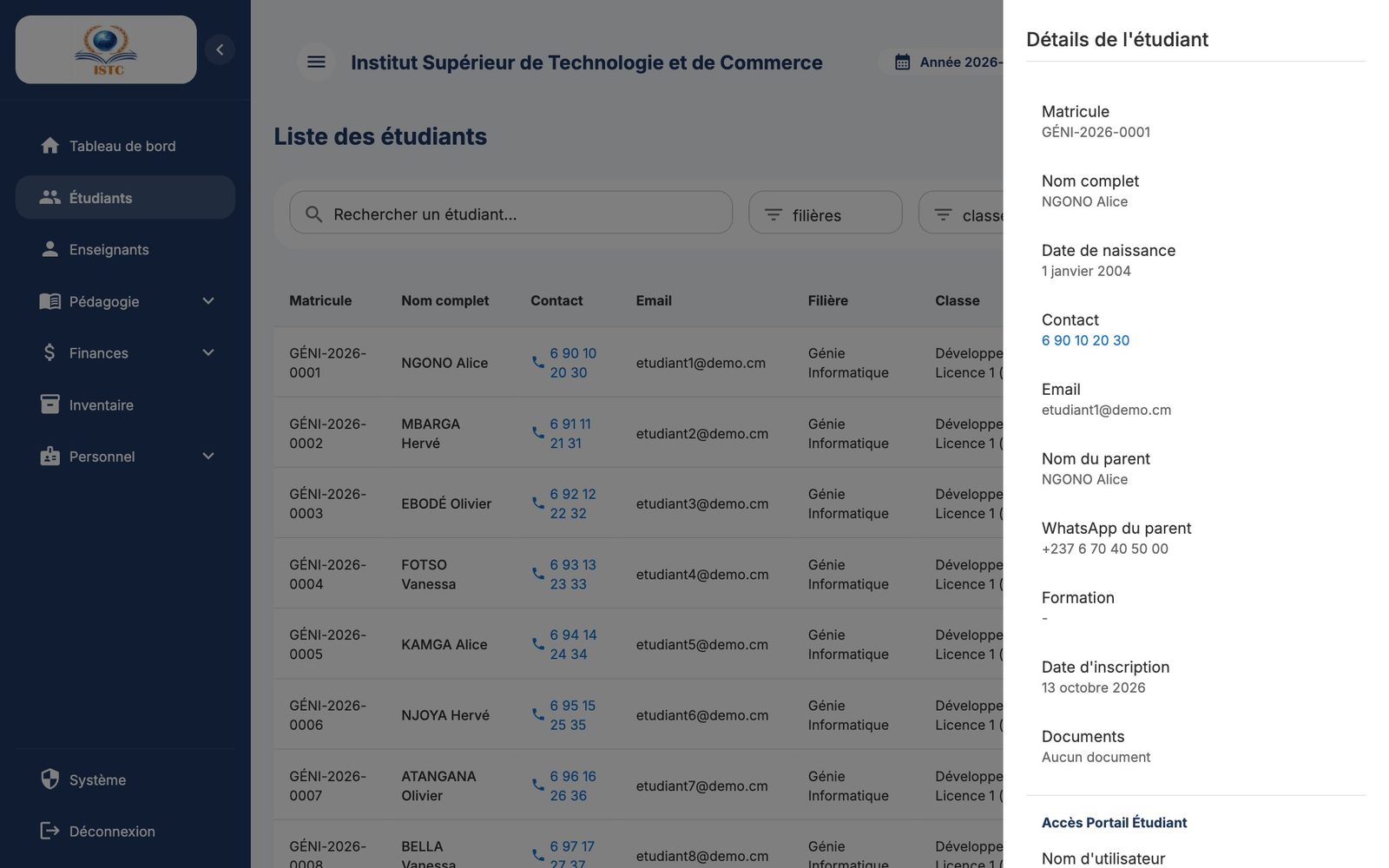Expand the Pédagogie submenu chevron

(x=208, y=301)
